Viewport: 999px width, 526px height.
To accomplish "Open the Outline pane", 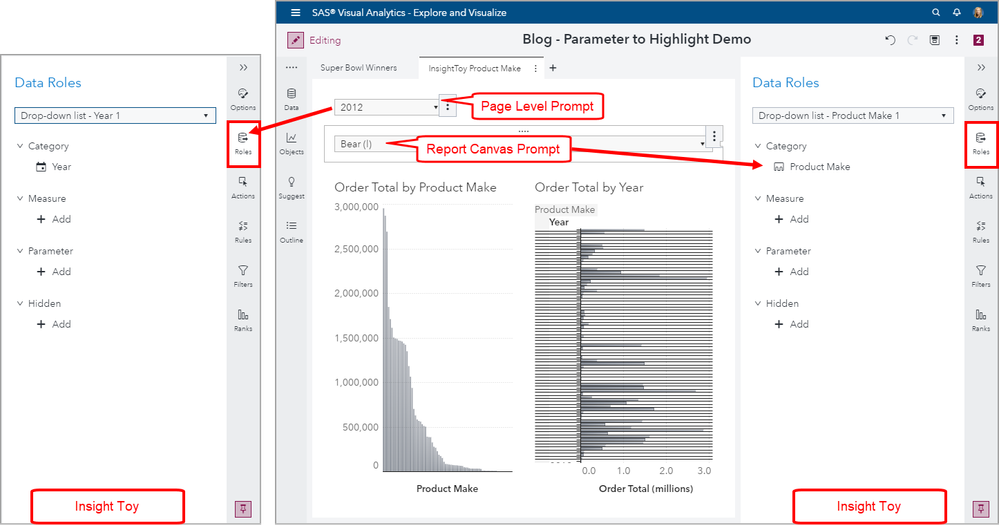I will click(x=291, y=232).
